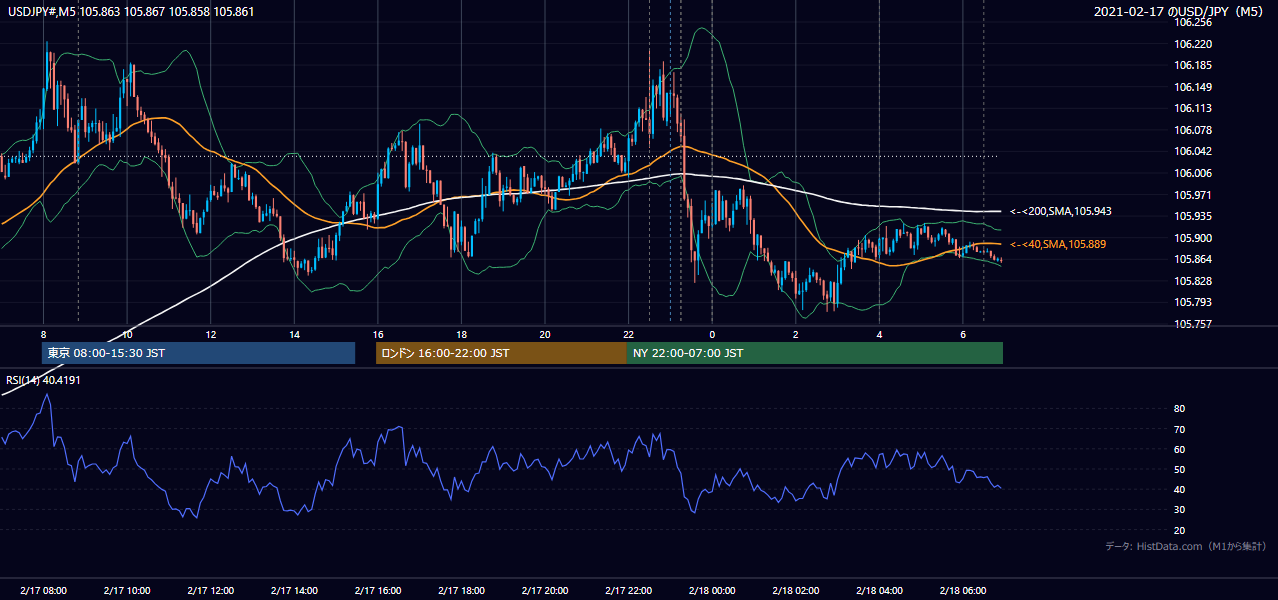Click the 105.971 price axis label
The height and width of the screenshot is (600, 1278).
coord(1193,194)
